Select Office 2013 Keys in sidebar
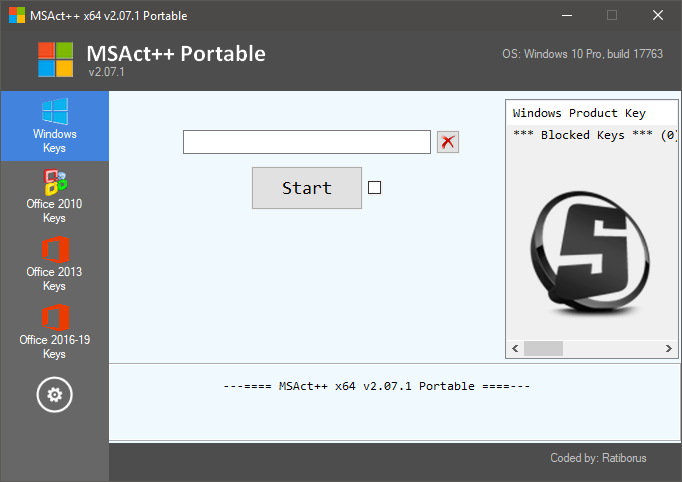Viewport: 682px width, 482px height. 54,264
